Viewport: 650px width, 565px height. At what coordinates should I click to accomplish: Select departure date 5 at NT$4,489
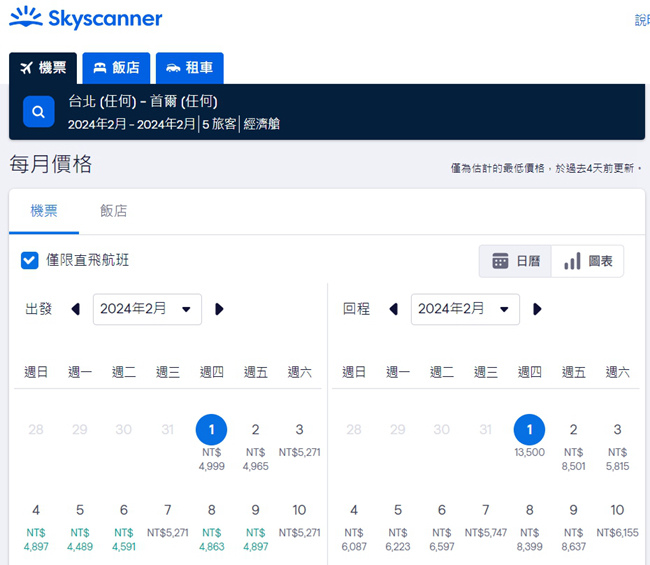(x=80, y=529)
